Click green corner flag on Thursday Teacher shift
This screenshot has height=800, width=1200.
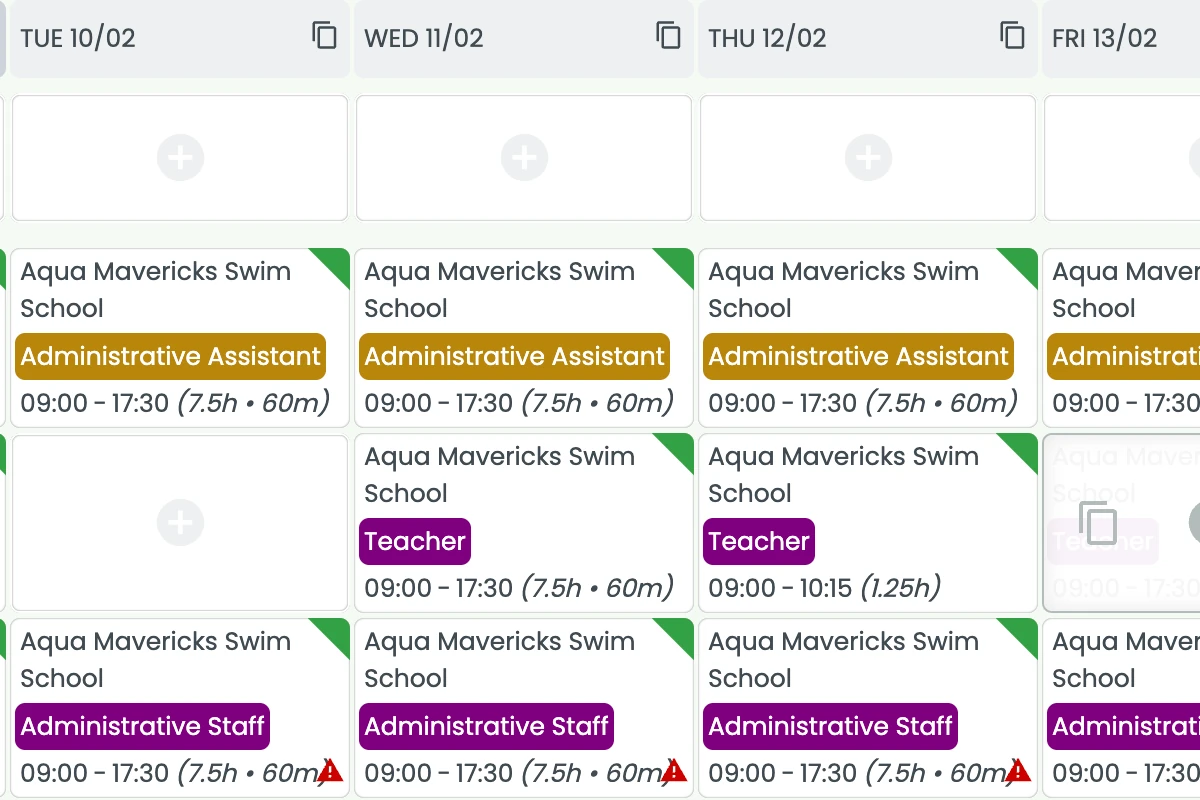coord(1022,449)
